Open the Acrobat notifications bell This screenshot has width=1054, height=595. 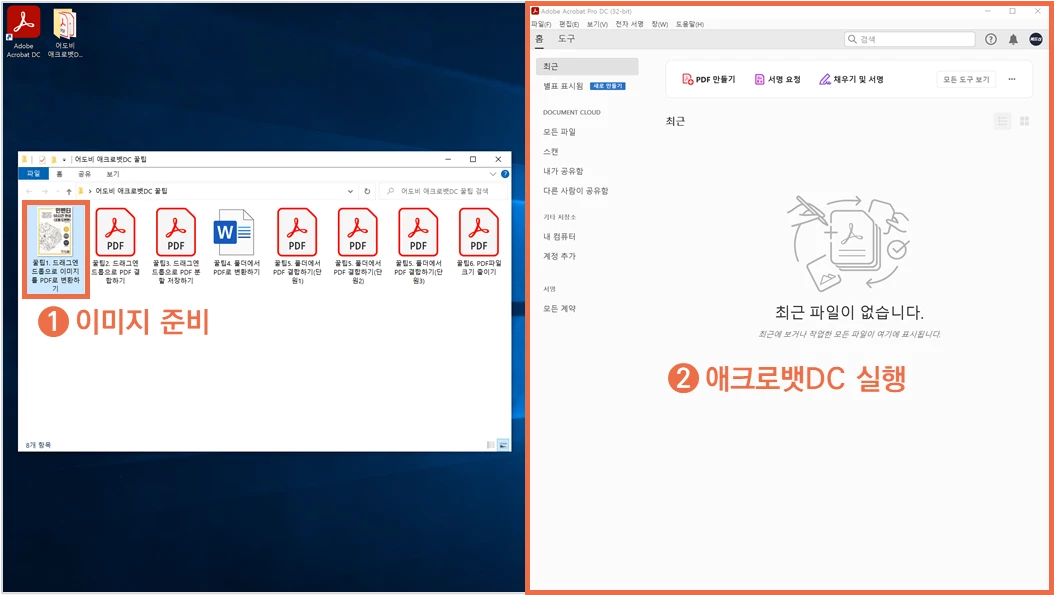click(x=1013, y=39)
